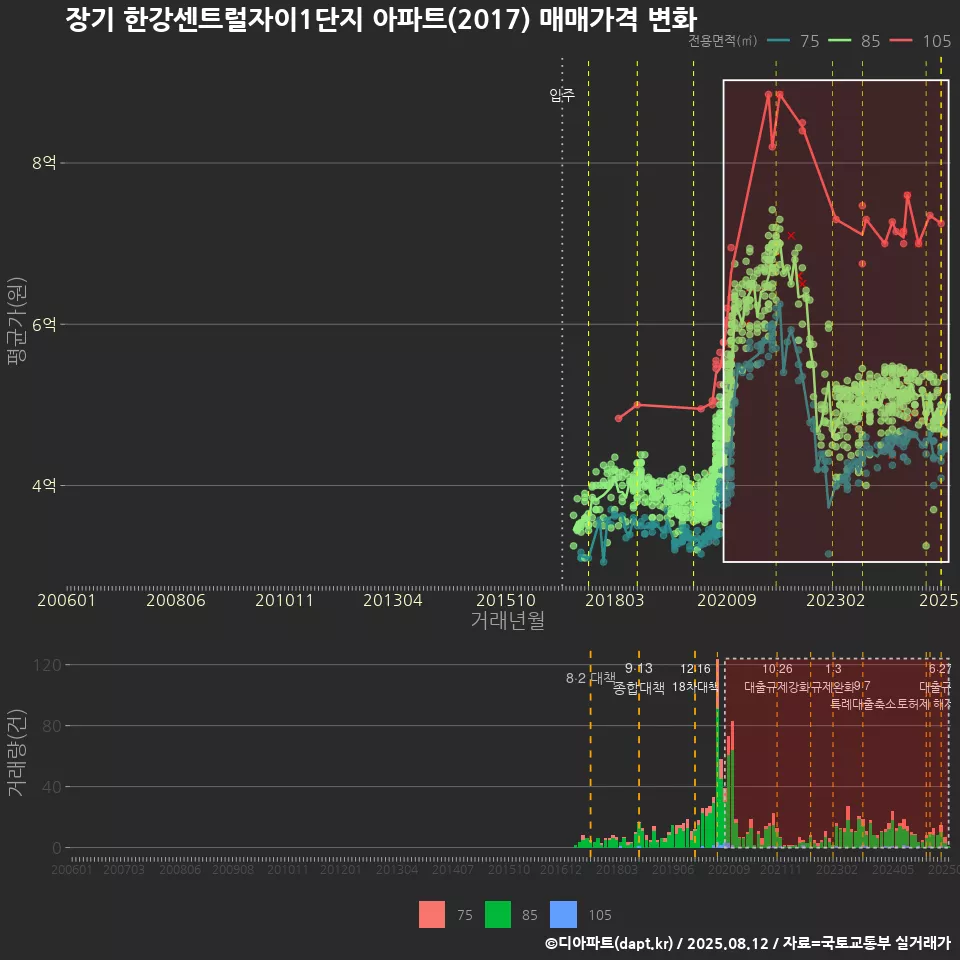Click 201612 on the volume chart axis

click(x=561, y=869)
